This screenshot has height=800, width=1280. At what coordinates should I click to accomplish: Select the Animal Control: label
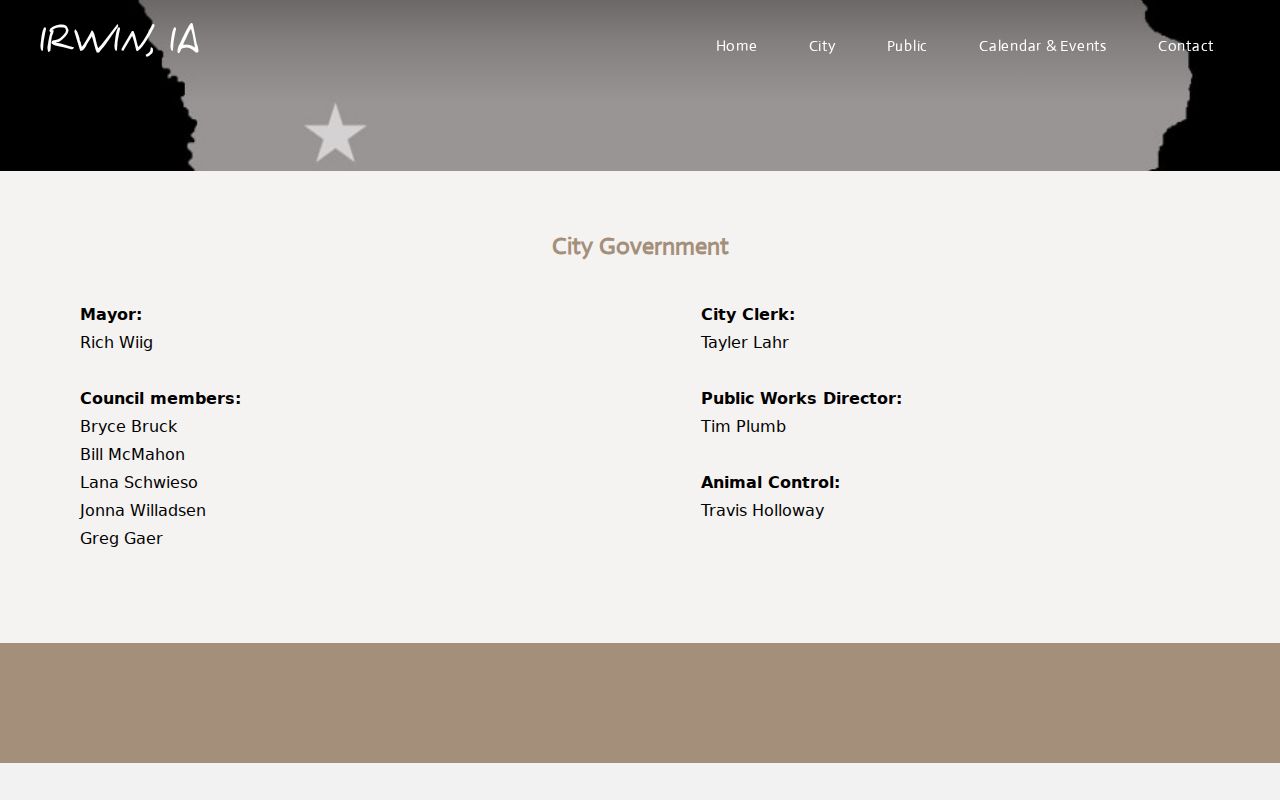[x=770, y=482]
